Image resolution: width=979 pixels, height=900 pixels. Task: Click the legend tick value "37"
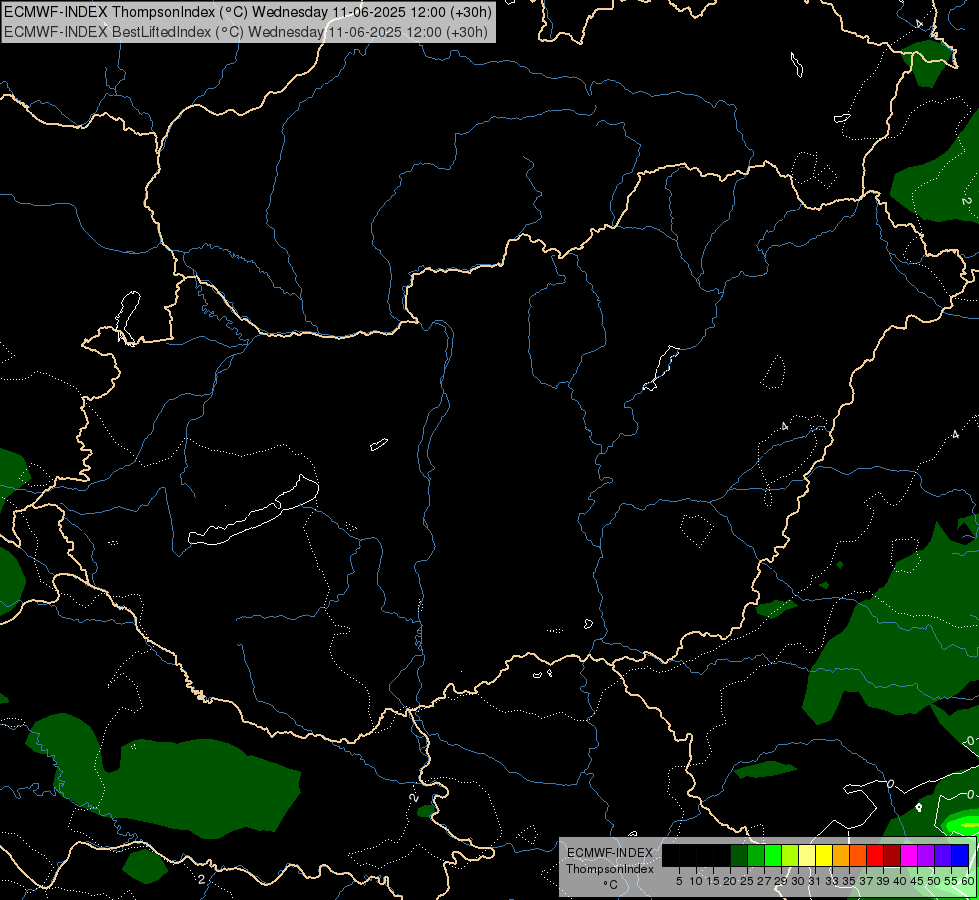[x=866, y=881]
